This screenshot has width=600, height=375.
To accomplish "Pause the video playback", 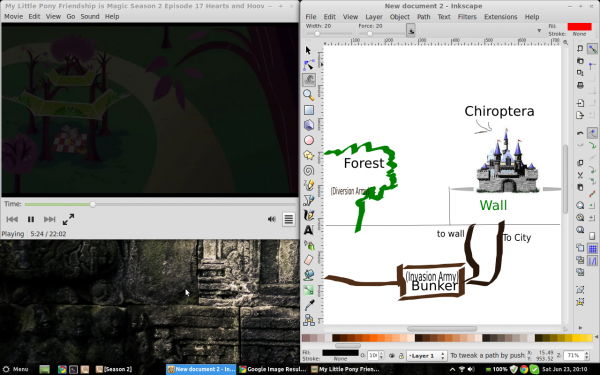I will (31, 219).
